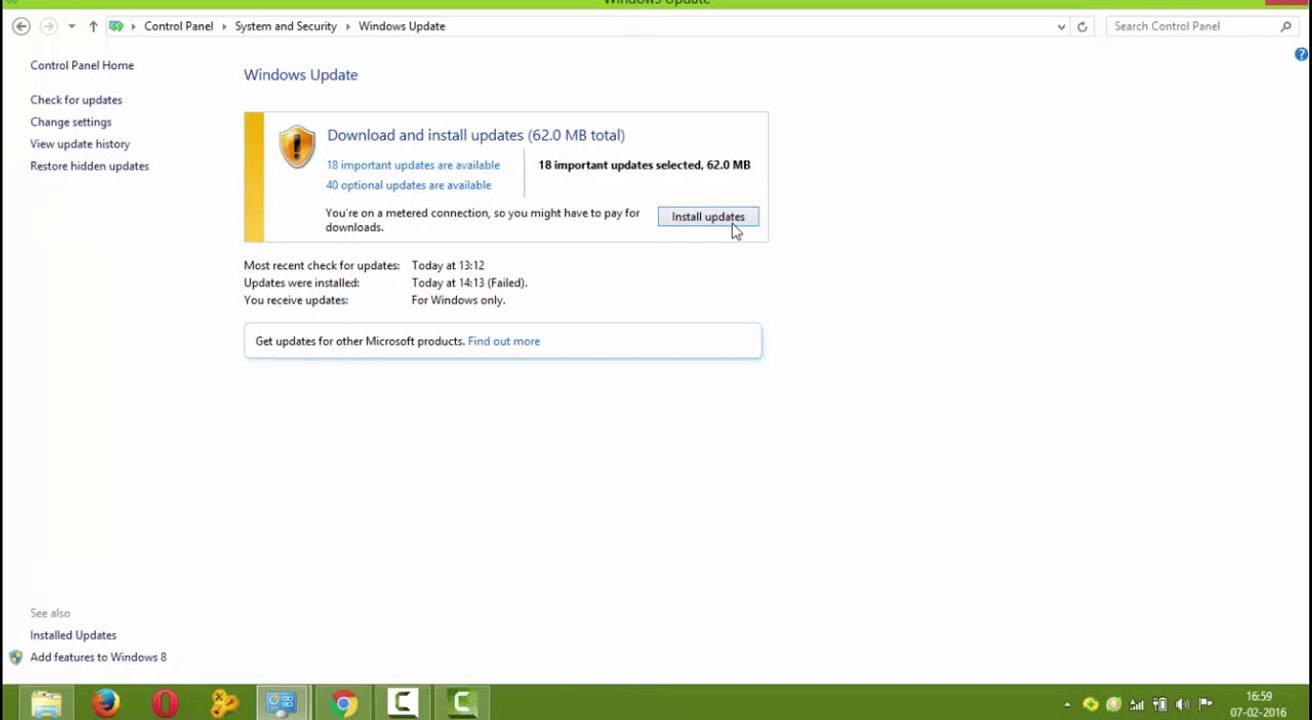The height and width of the screenshot is (720, 1312).
Task: Expand the chevron before Control Panel
Action: (x=133, y=26)
